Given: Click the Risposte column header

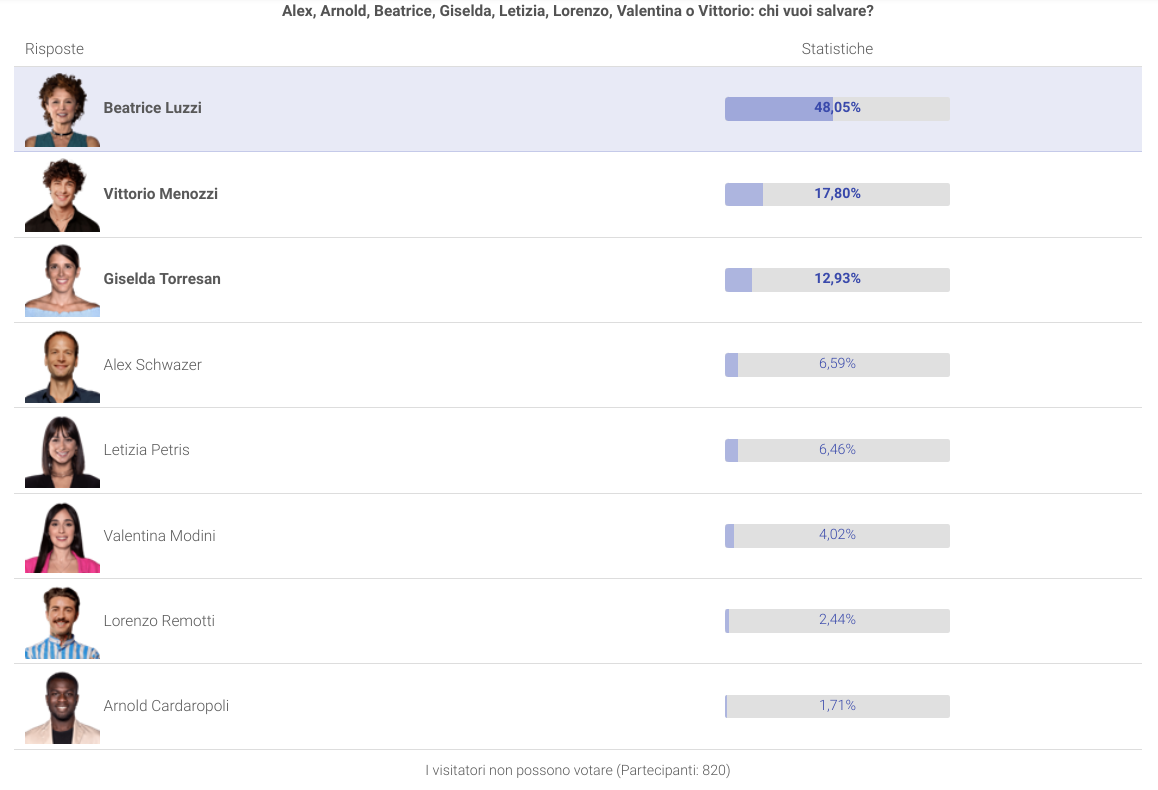Looking at the screenshot, I should (x=55, y=49).
